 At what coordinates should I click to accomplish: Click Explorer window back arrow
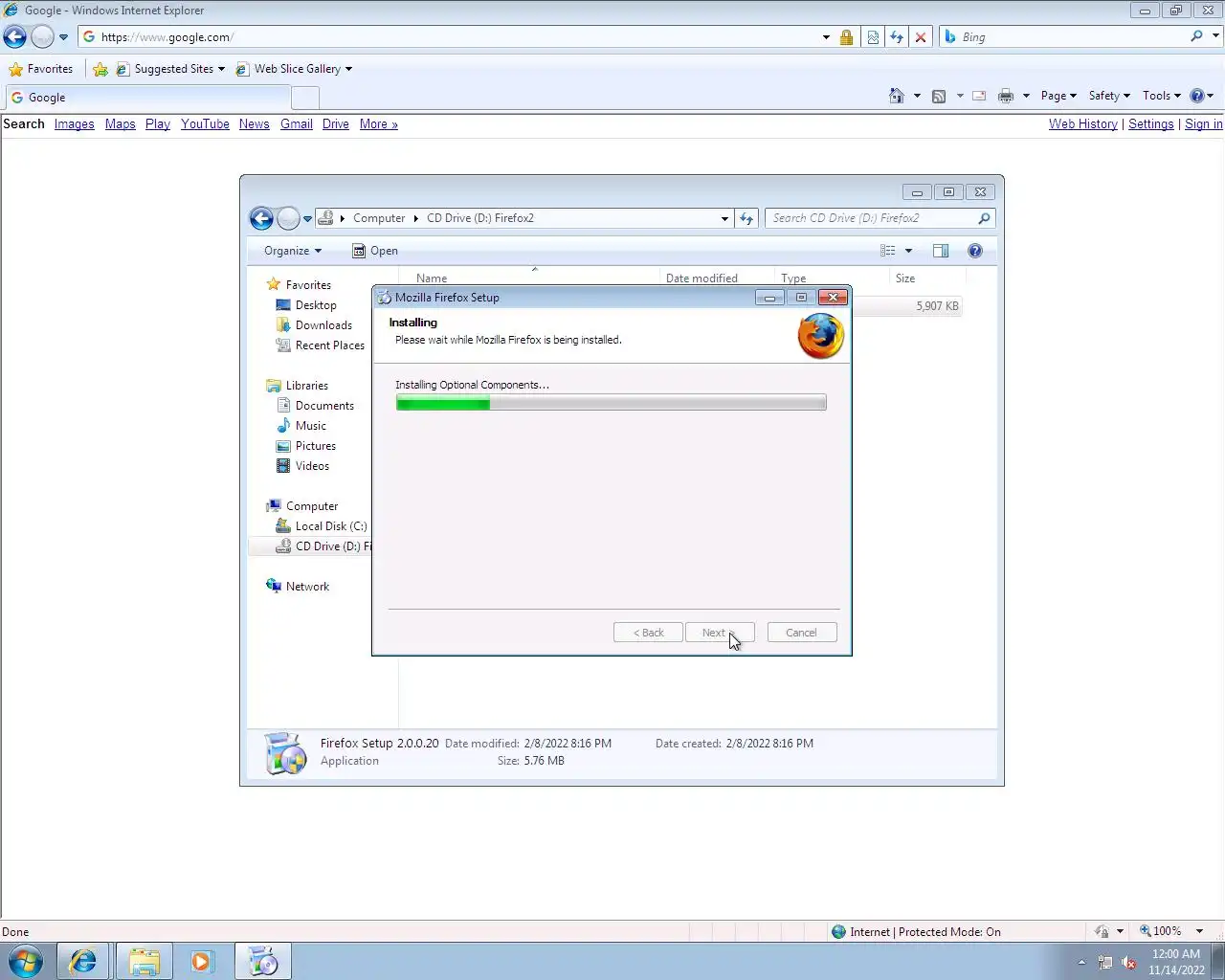point(261,218)
